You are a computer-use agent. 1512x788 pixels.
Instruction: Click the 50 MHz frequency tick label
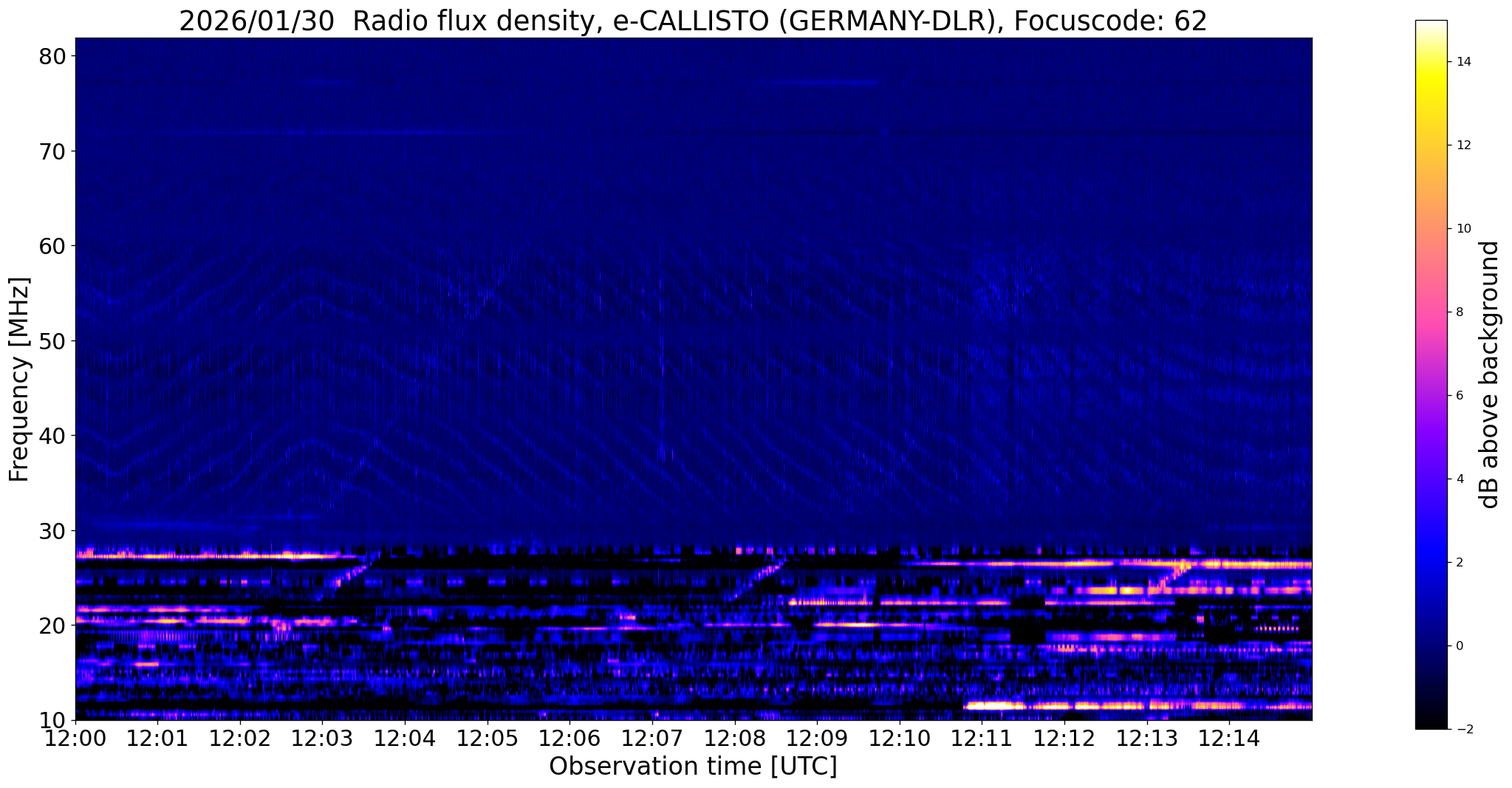click(x=52, y=341)
